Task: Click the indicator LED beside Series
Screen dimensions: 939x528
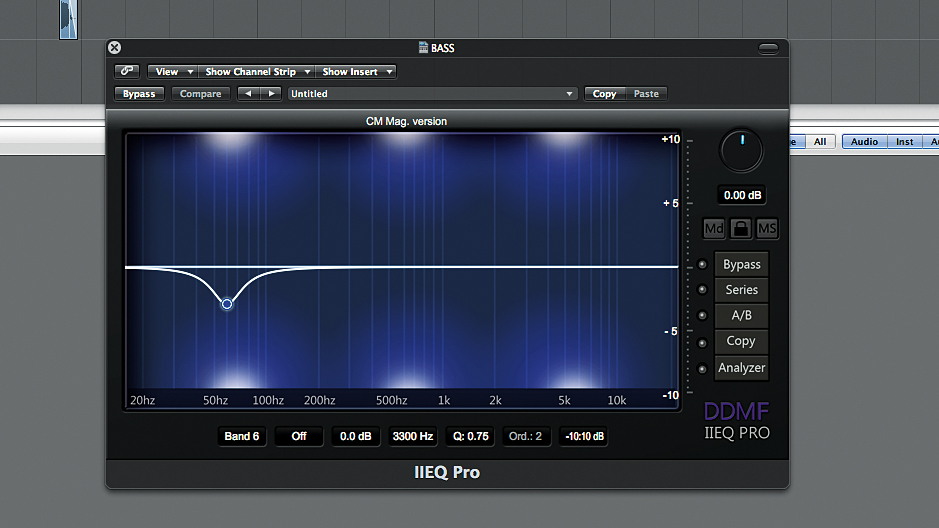Action: point(702,290)
